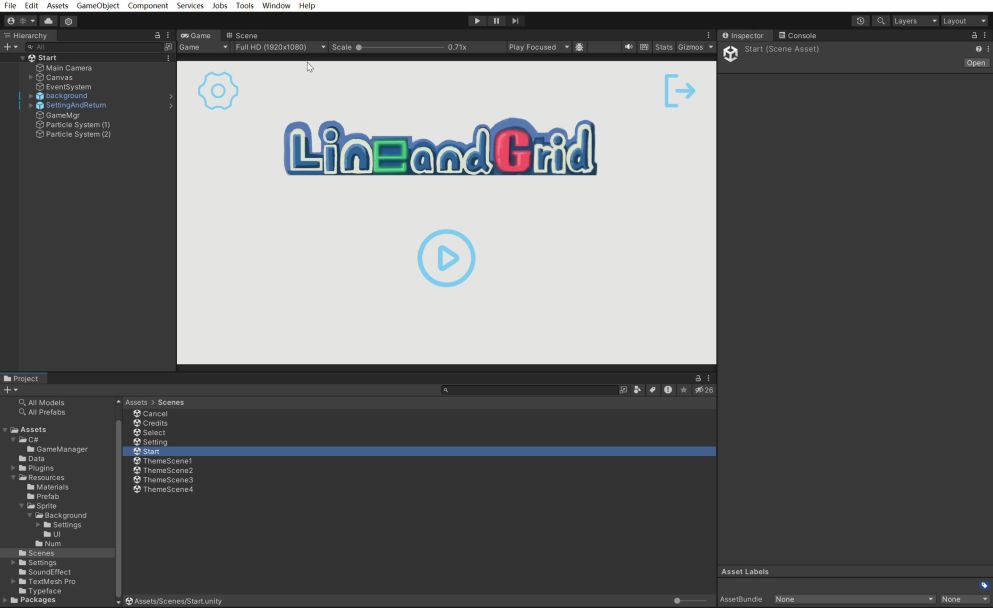
Task: Open the Layers dropdown
Action: click(914, 21)
